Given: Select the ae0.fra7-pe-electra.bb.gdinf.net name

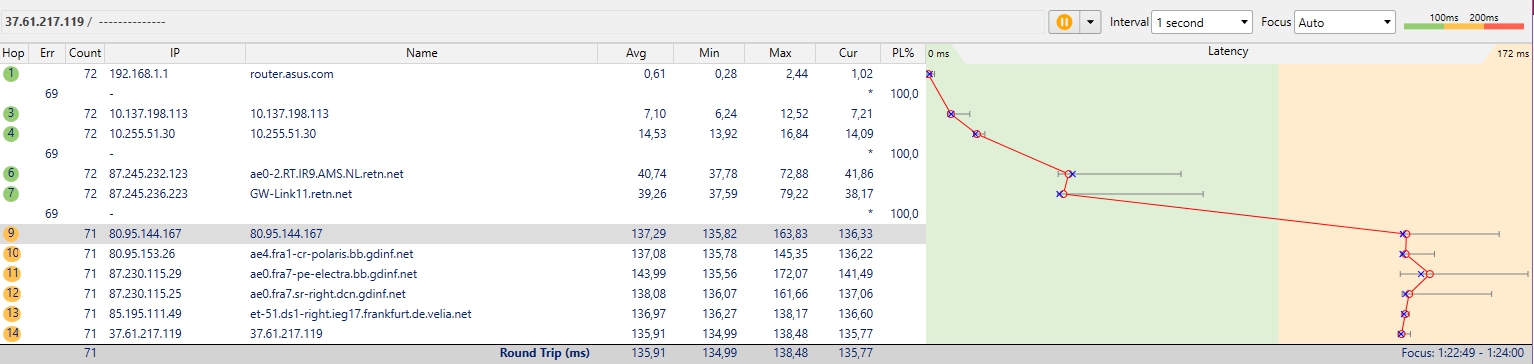Looking at the screenshot, I should click(334, 274).
